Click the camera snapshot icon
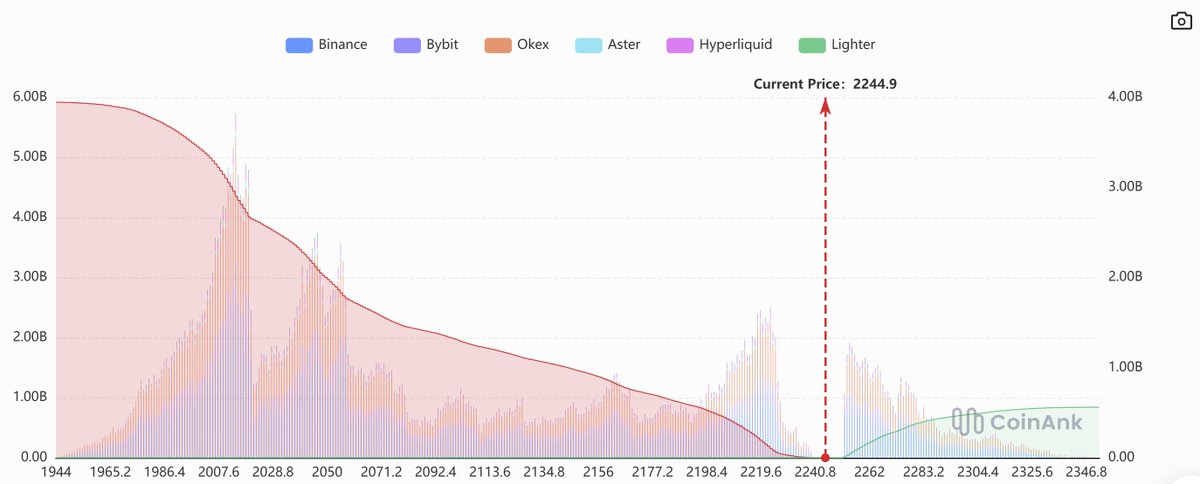Image resolution: width=1200 pixels, height=484 pixels. [x=1182, y=20]
